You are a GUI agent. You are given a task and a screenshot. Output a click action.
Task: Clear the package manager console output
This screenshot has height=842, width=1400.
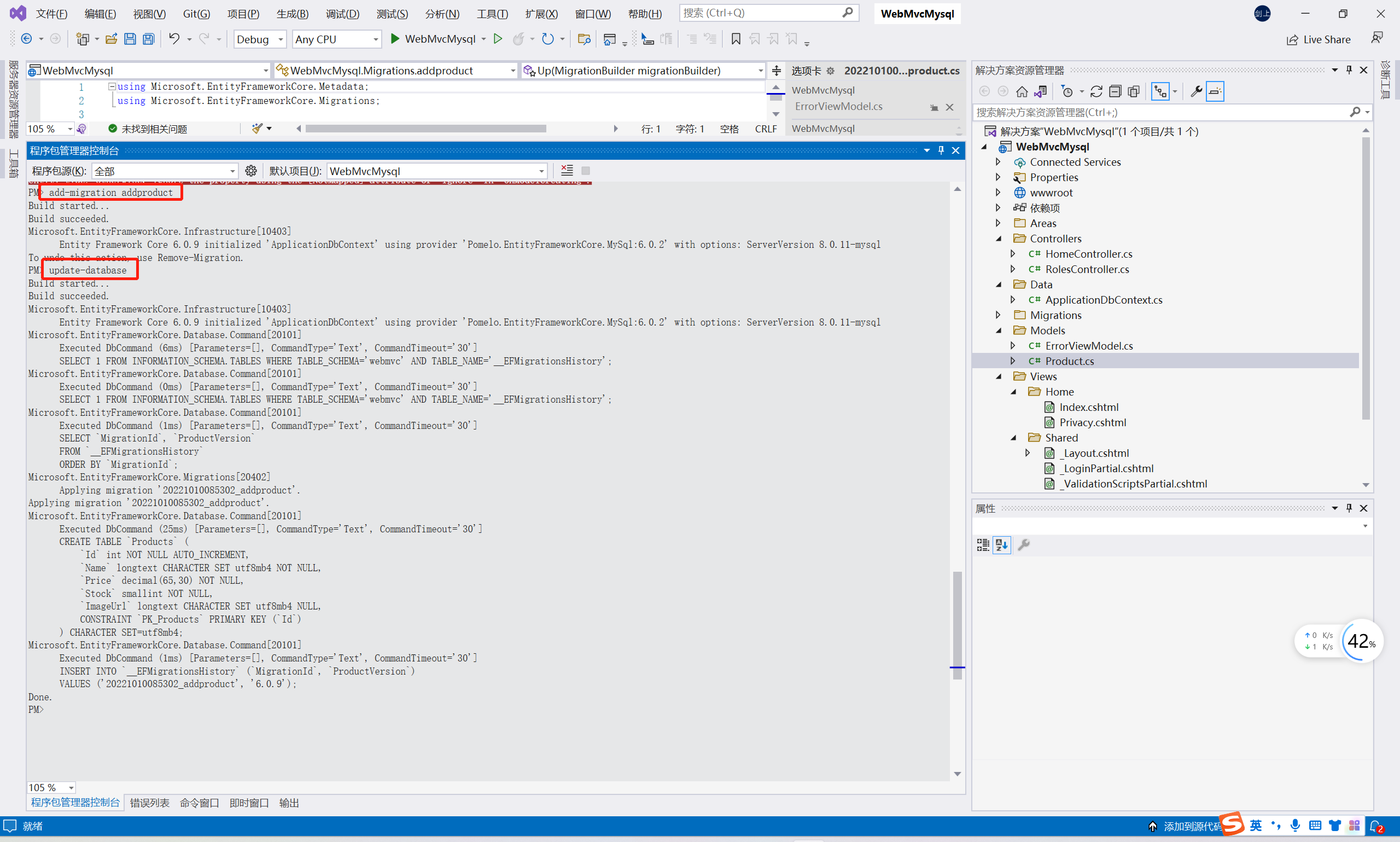[x=567, y=171]
